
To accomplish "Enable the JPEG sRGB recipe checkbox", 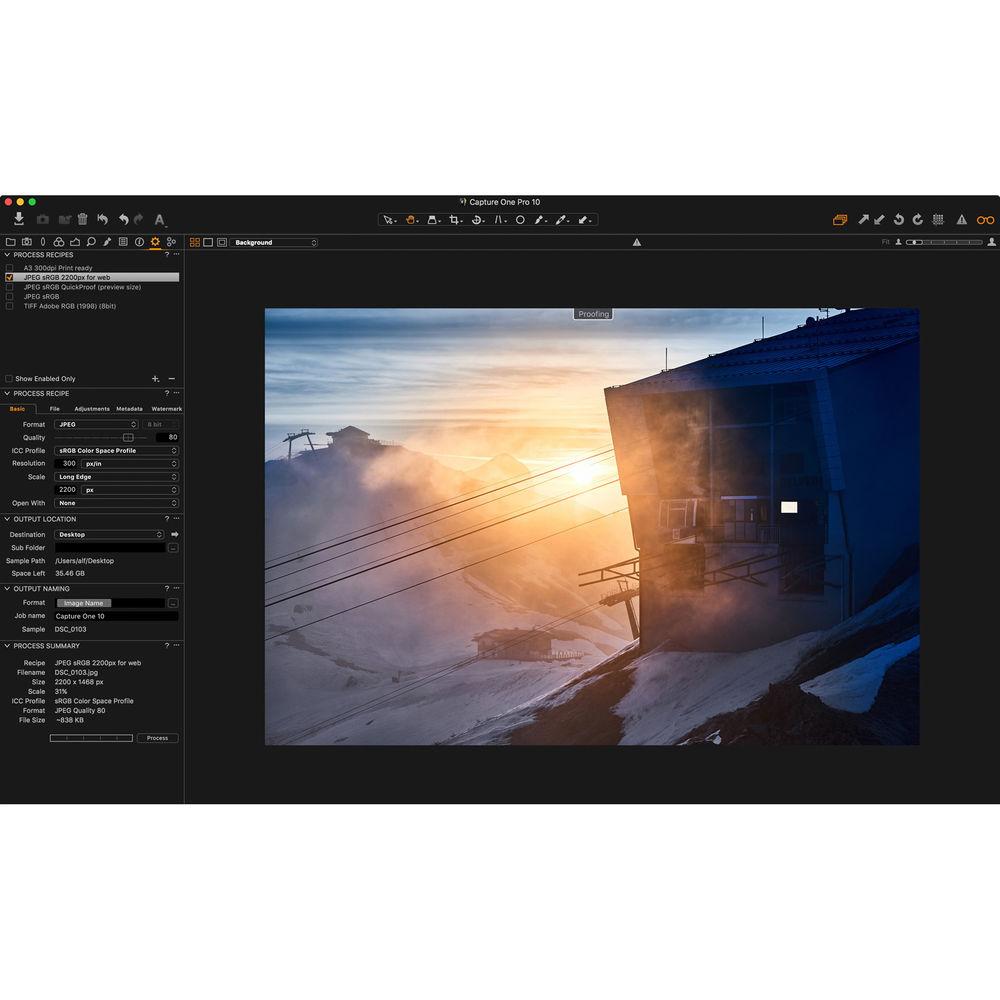I will [x=8, y=296].
